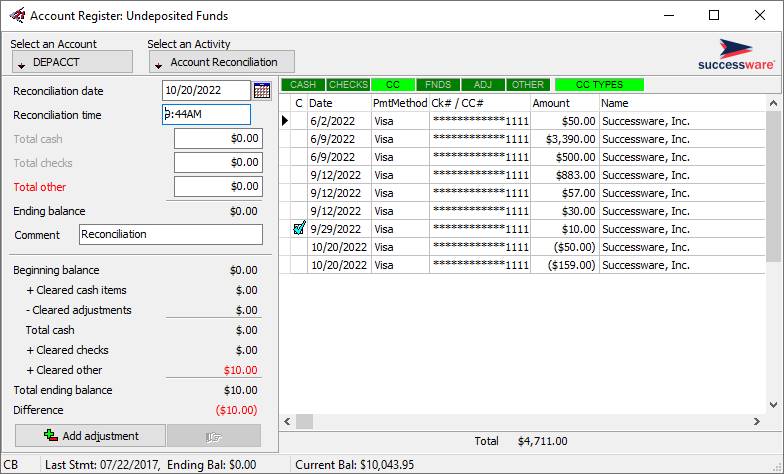784x474 pixels.
Task: Uncheck the cleared mark on the 9/29/2022 row
Action: point(298,229)
